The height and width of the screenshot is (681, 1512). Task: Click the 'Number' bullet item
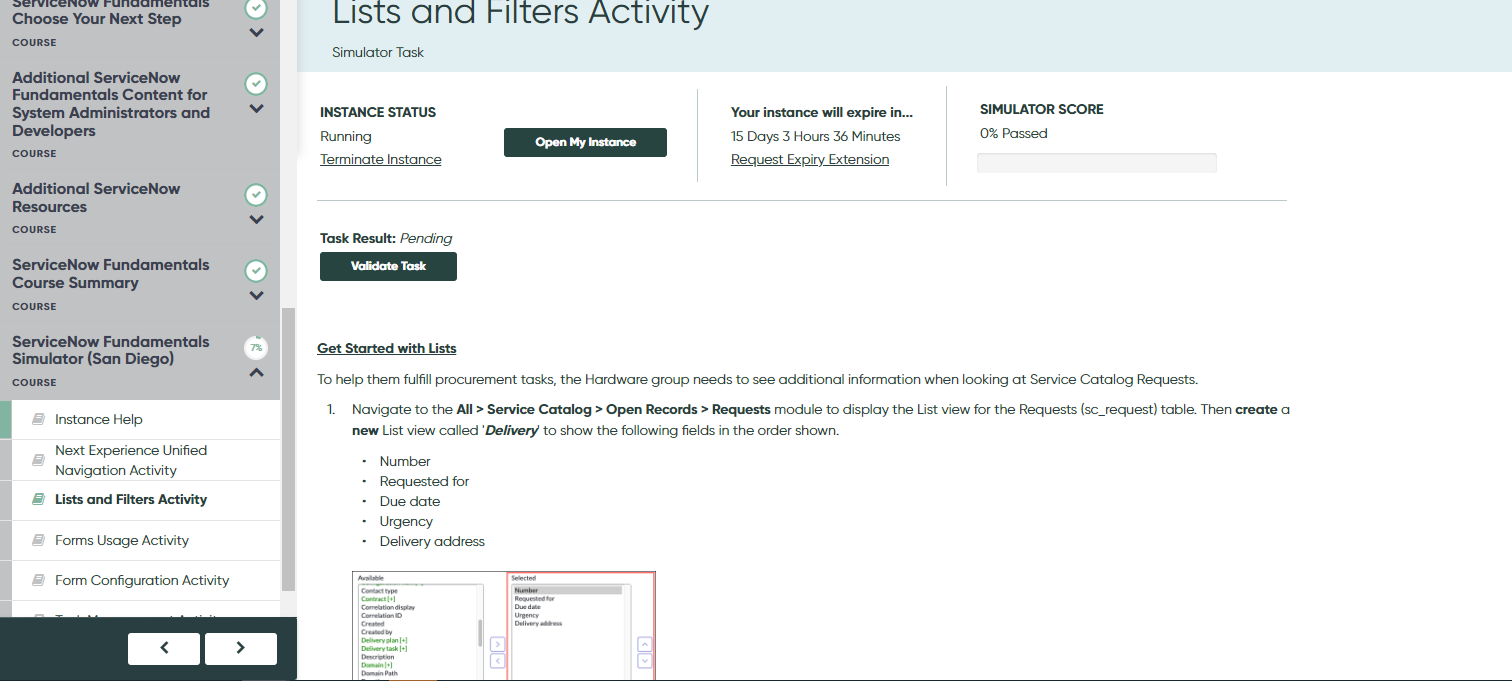tap(405, 461)
